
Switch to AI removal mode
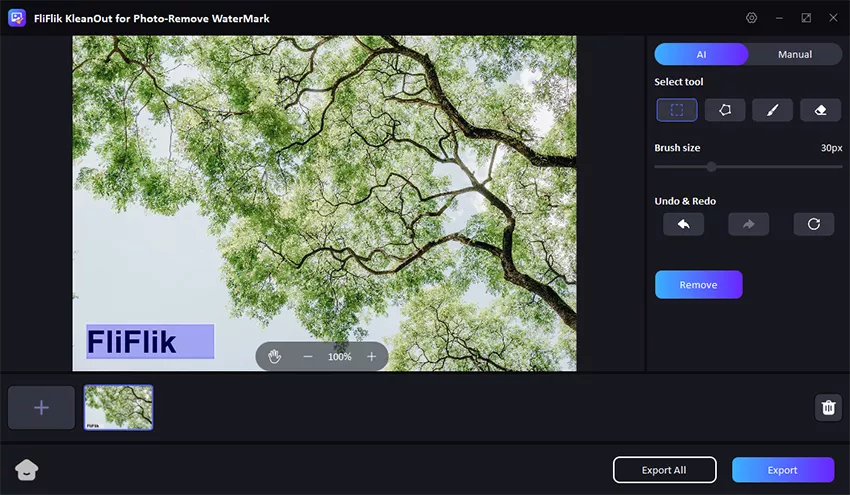(x=701, y=54)
